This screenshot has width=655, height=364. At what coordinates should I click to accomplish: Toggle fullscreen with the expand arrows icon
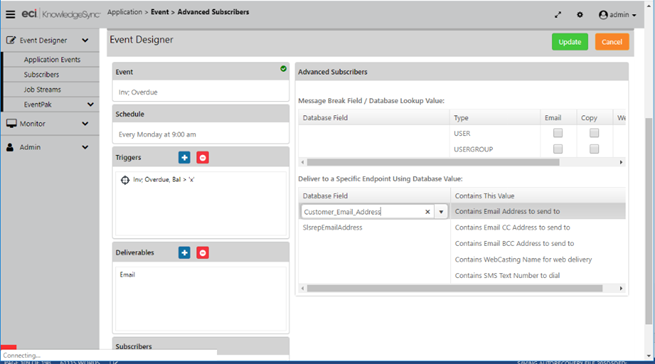click(x=558, y=15)
